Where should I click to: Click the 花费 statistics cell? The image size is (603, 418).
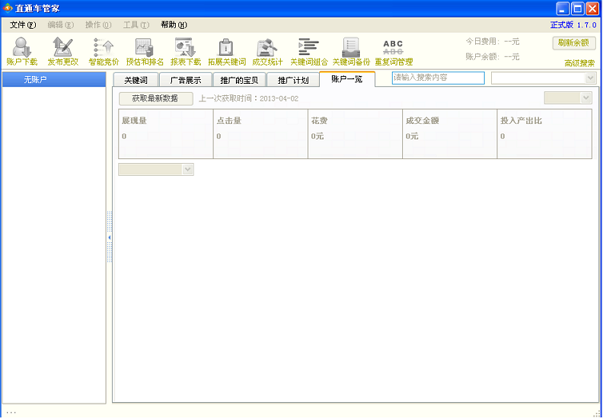(355, 134)
